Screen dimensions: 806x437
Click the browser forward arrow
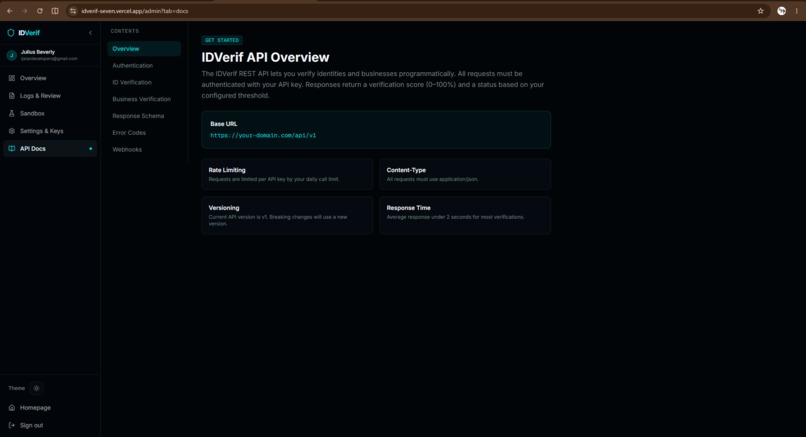pos(25,11)
